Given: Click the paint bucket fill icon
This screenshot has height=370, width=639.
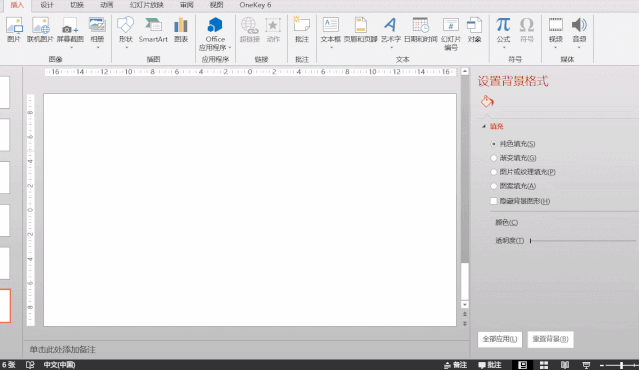Looking at the screenshot, I should (487, 101).
